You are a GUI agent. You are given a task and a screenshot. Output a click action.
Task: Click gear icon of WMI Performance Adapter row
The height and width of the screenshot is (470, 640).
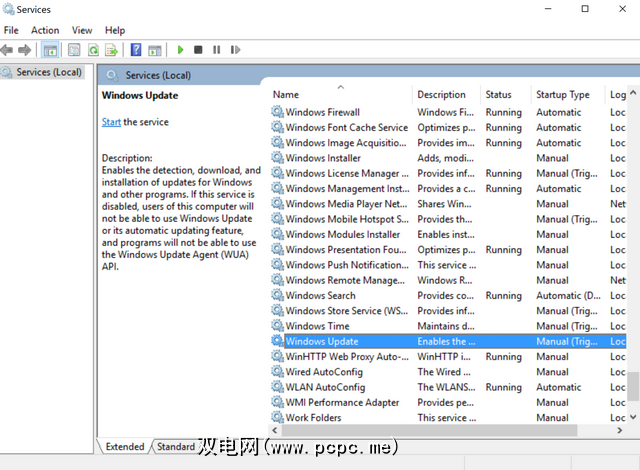[x=278, y=402]
